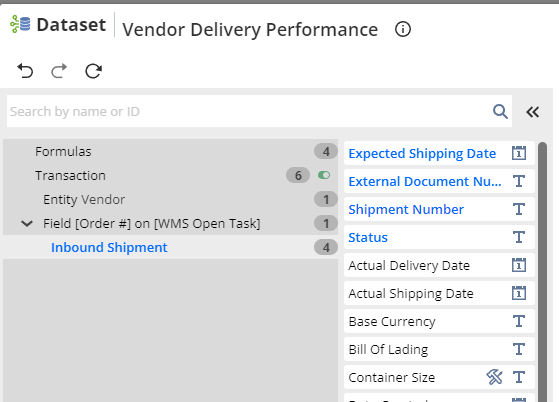The height and width of the screenshot is (402, 559).
Task: Click the Dataset logo icon
Action: click(x=20, y=24)
